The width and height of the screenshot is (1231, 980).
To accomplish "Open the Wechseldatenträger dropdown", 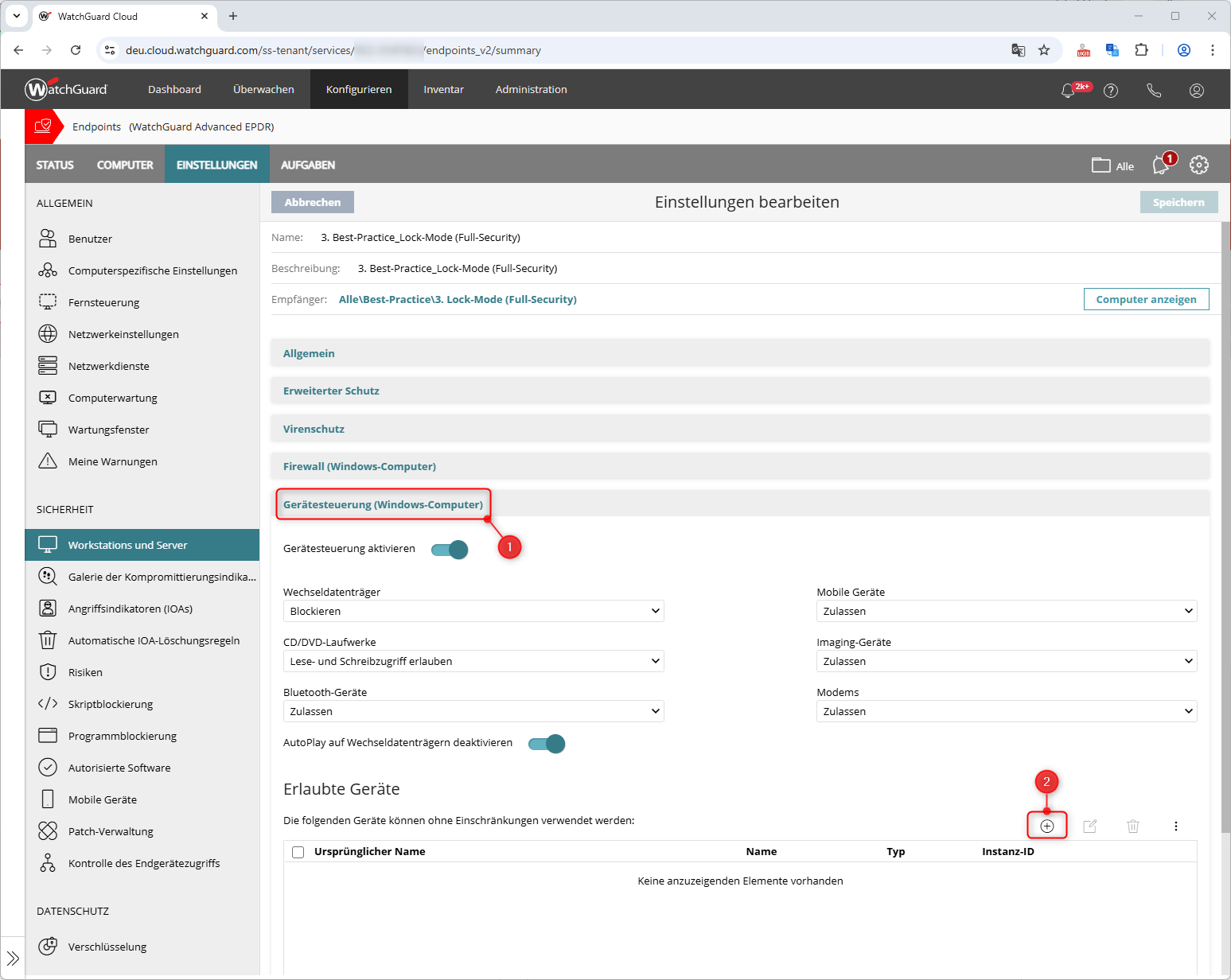I will pos(473,611).
